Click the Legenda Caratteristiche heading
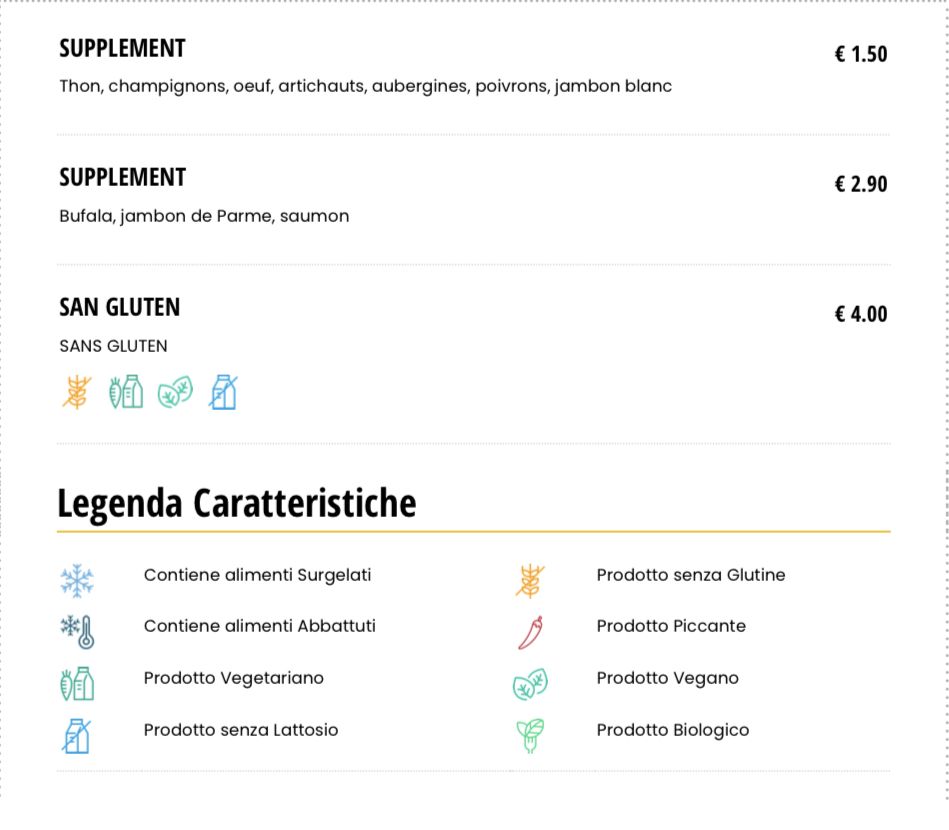The width and height of the screenshot is (949, 830). 237,503
